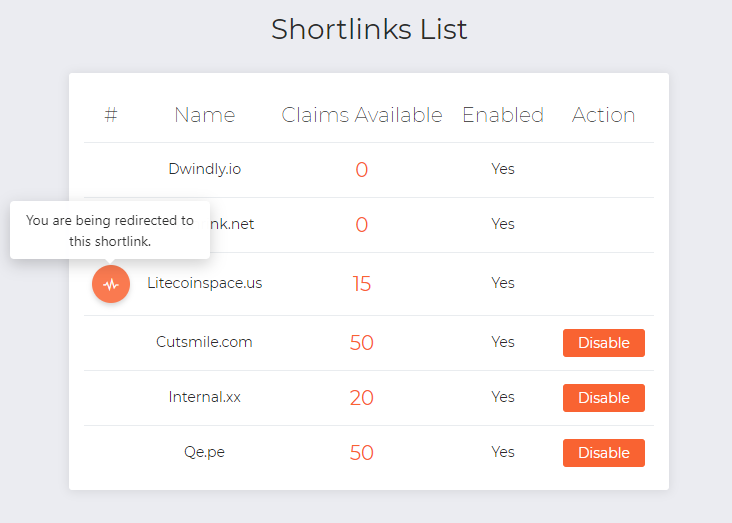Click the 15 claims count for Litecoinspace.us
This screenshot has width=732, height=523.
click(x=362, y=284)
